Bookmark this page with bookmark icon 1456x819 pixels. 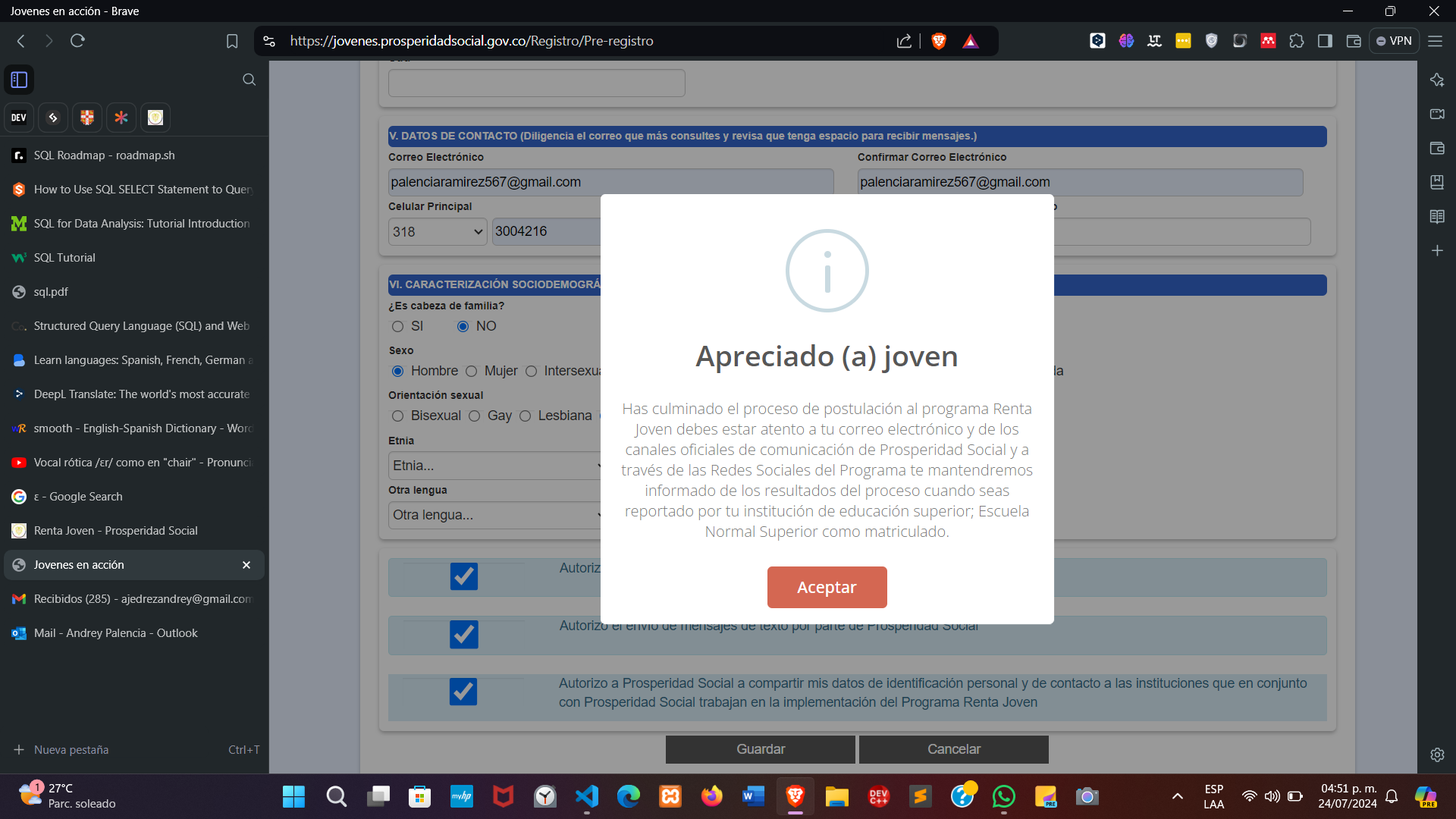[x=232, y=41]
